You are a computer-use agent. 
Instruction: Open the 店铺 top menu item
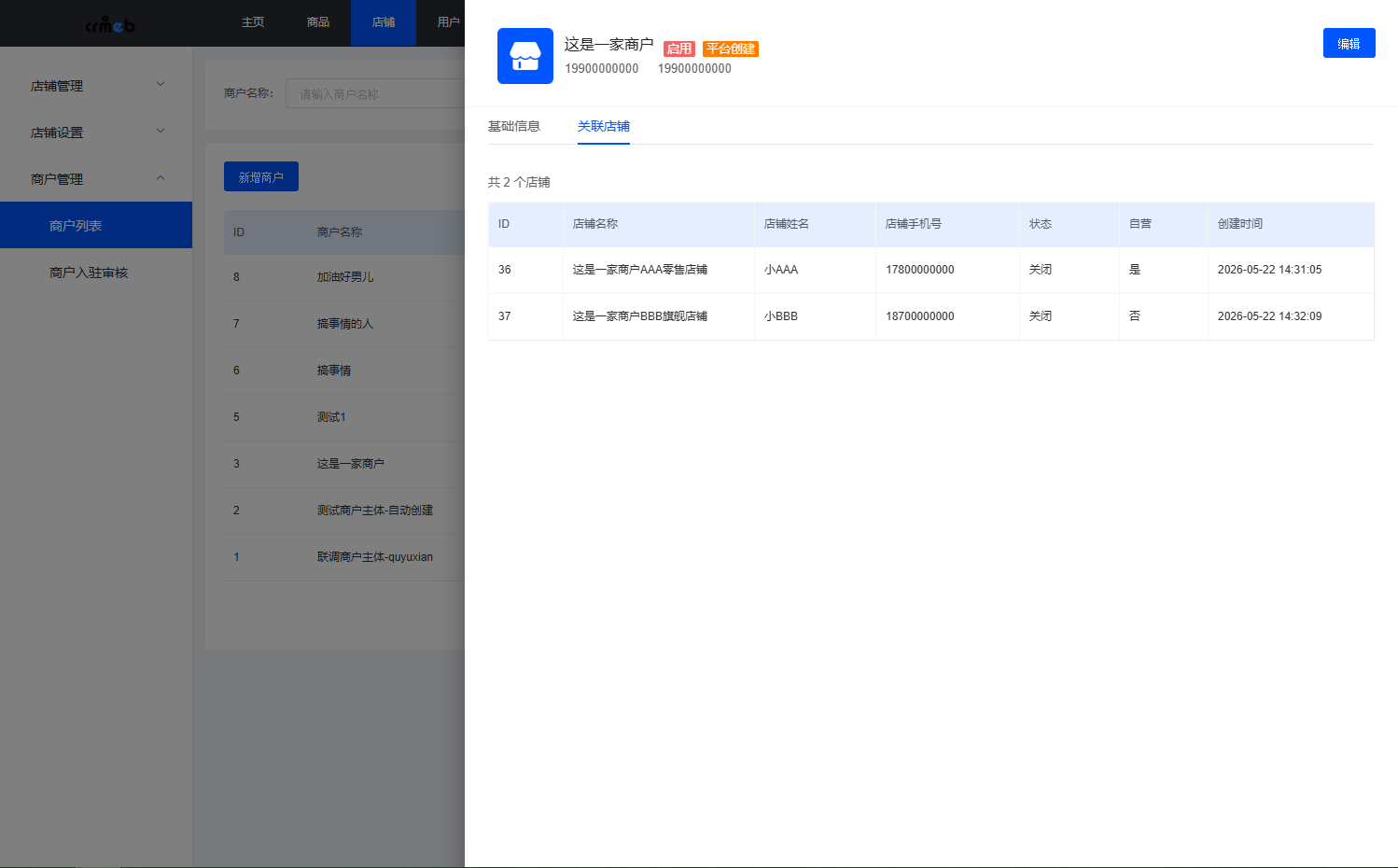point(384,22)
